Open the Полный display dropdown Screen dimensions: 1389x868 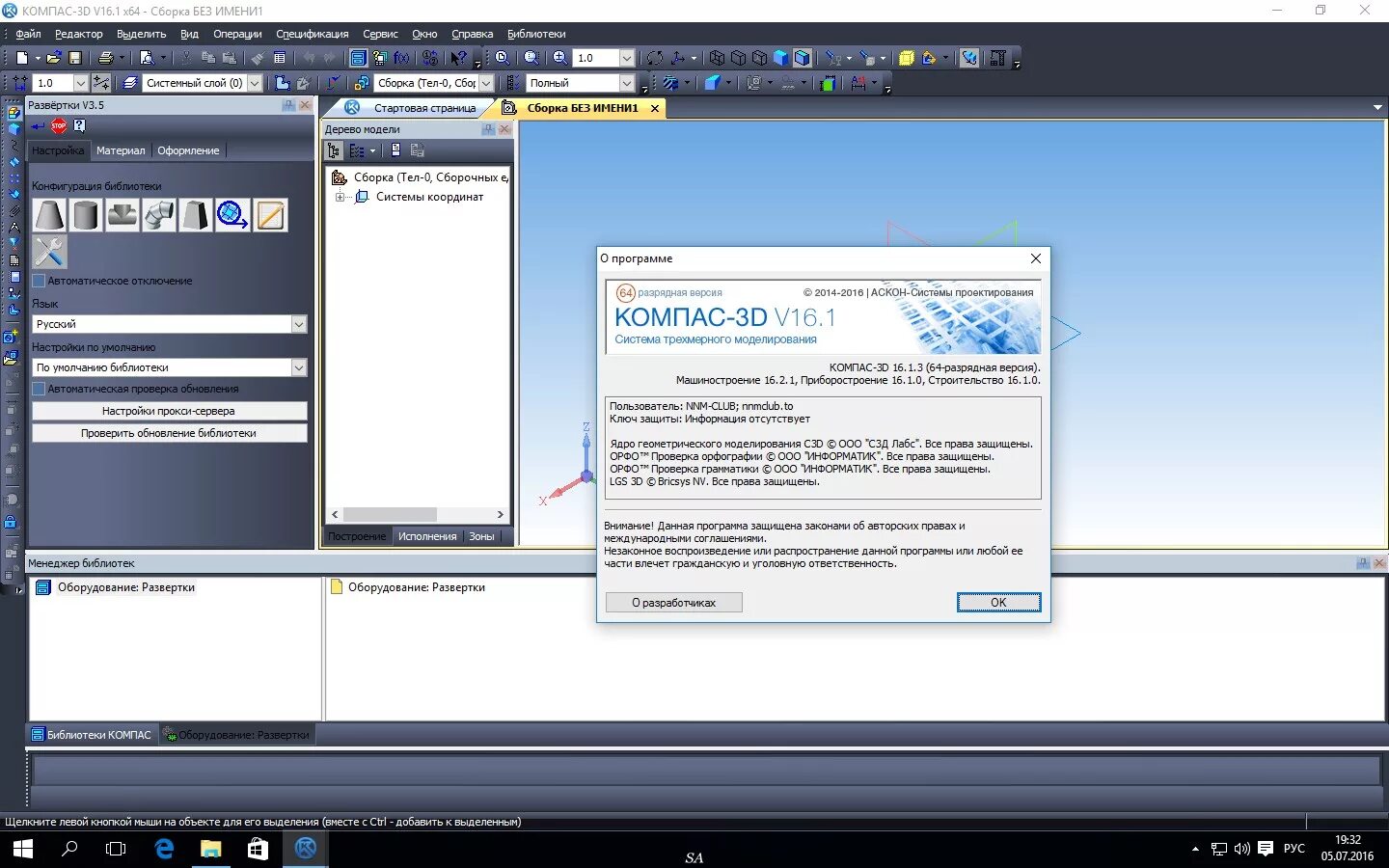click(x=627, y=83)
